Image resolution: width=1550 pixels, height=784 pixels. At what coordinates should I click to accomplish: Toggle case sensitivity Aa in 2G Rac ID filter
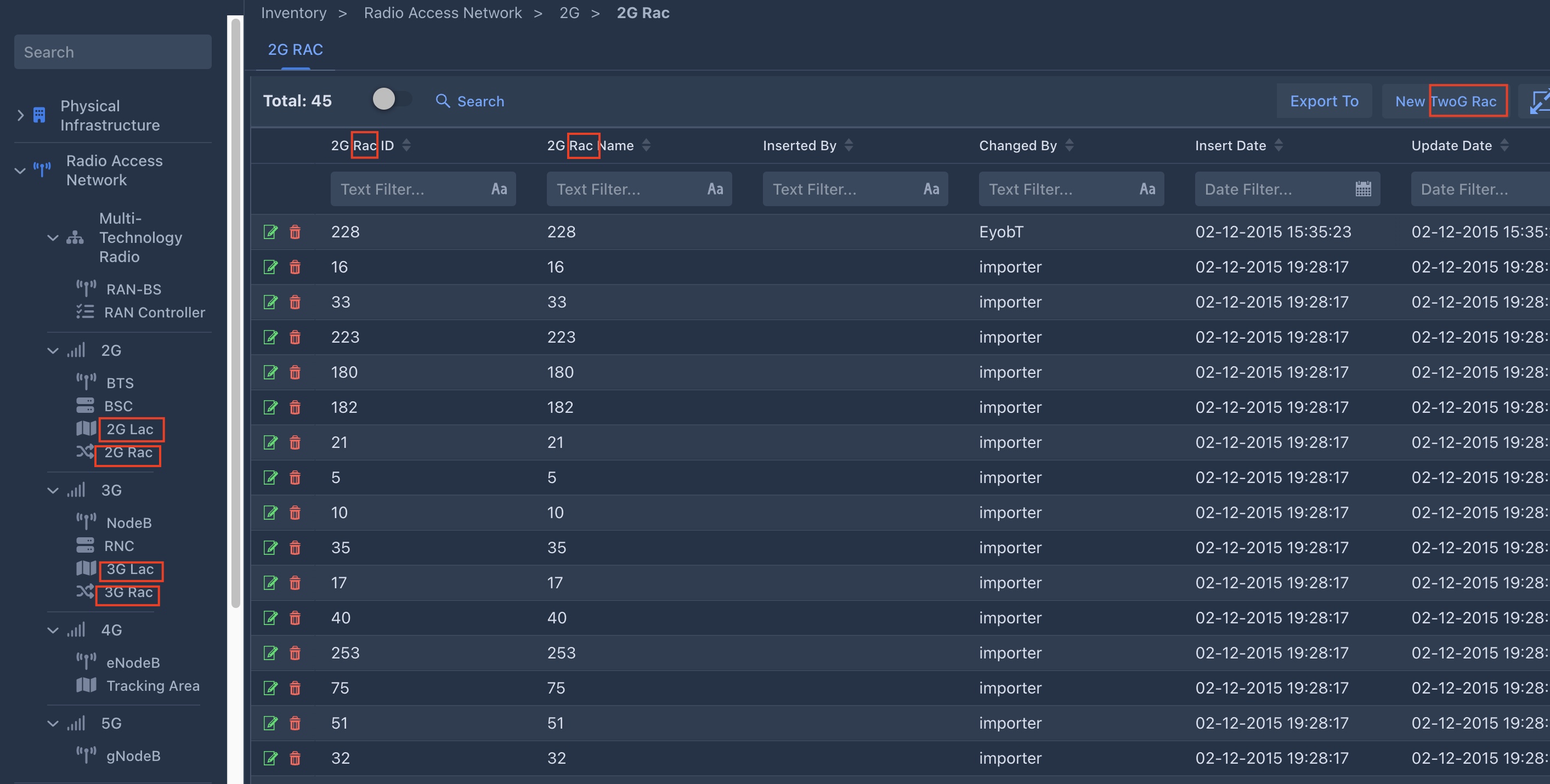[499, 189]
